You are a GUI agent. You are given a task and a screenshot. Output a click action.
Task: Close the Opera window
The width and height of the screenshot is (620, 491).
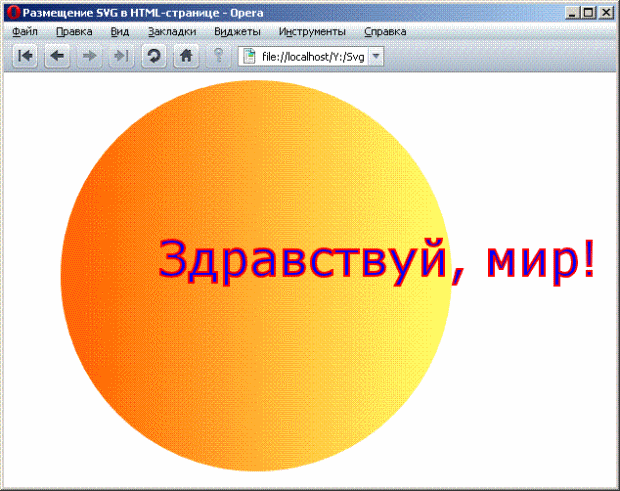[x=606, y=13]
